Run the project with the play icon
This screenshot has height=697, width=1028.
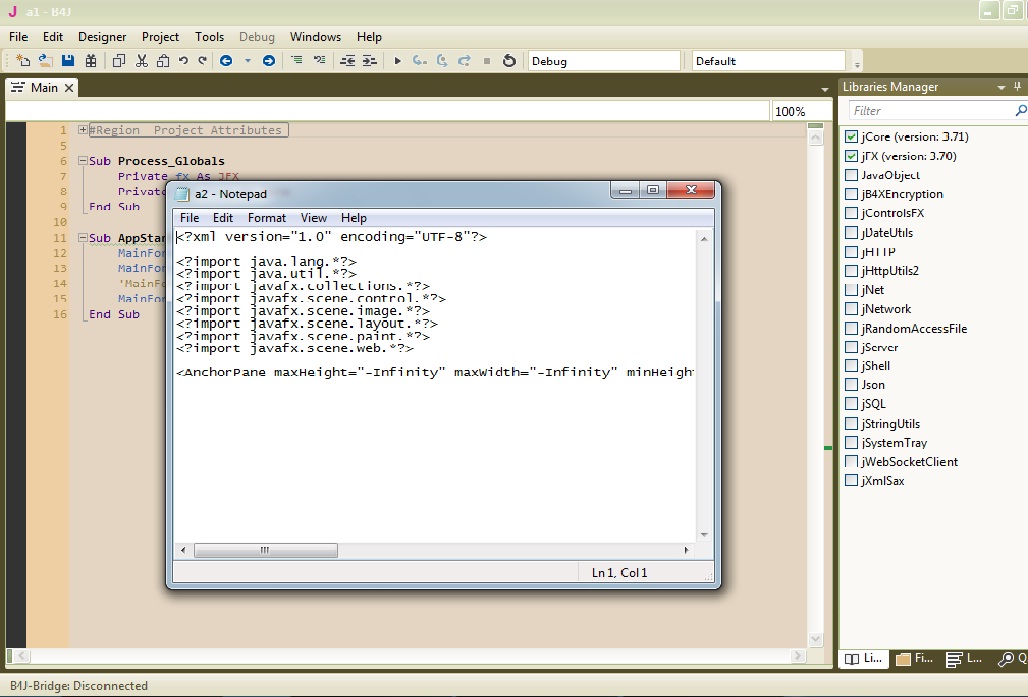(x=397, y=61)
